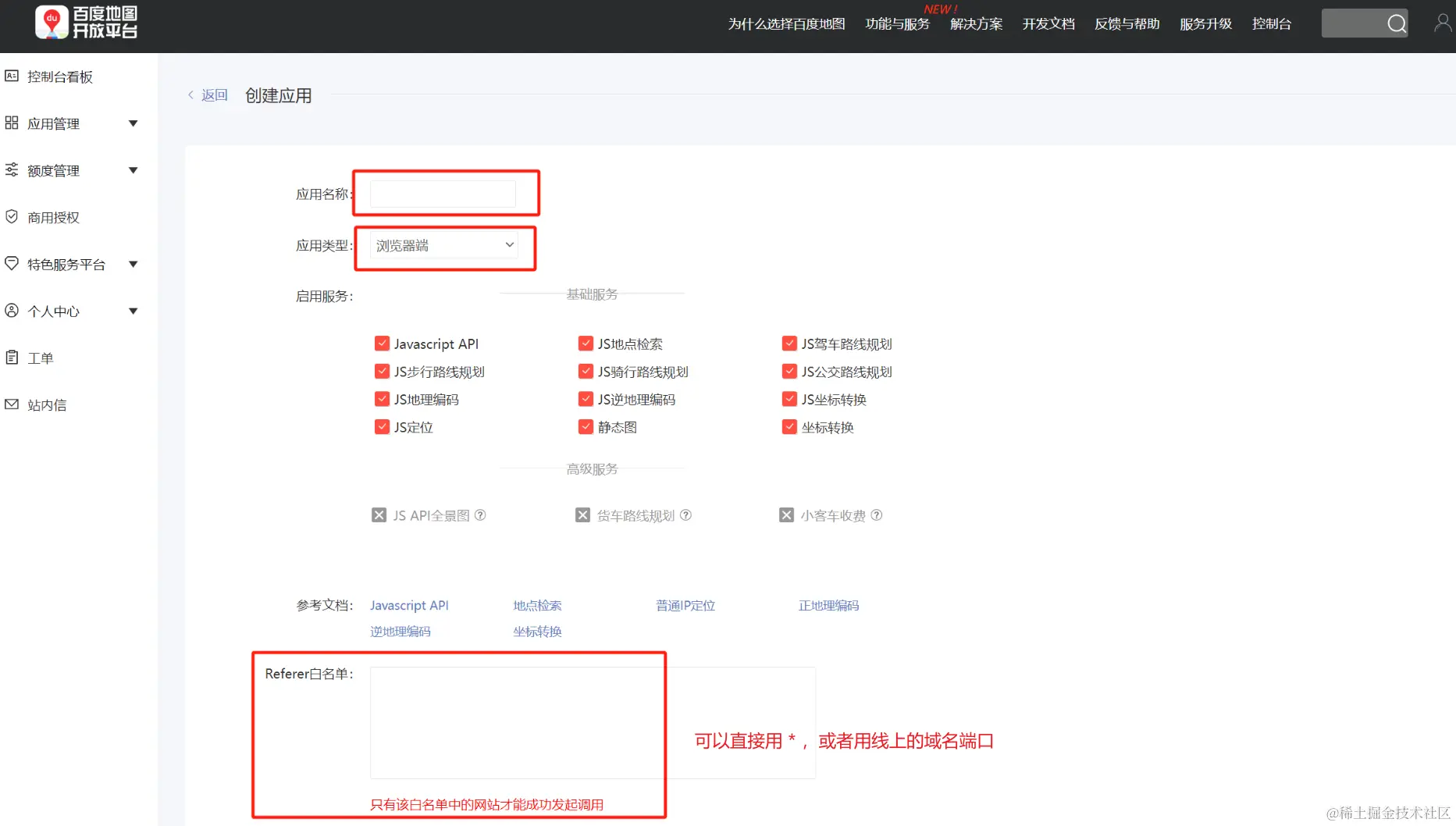1456x826 pixels.
Task: Open the Javascript API reference document link
Action: [409, 605]
